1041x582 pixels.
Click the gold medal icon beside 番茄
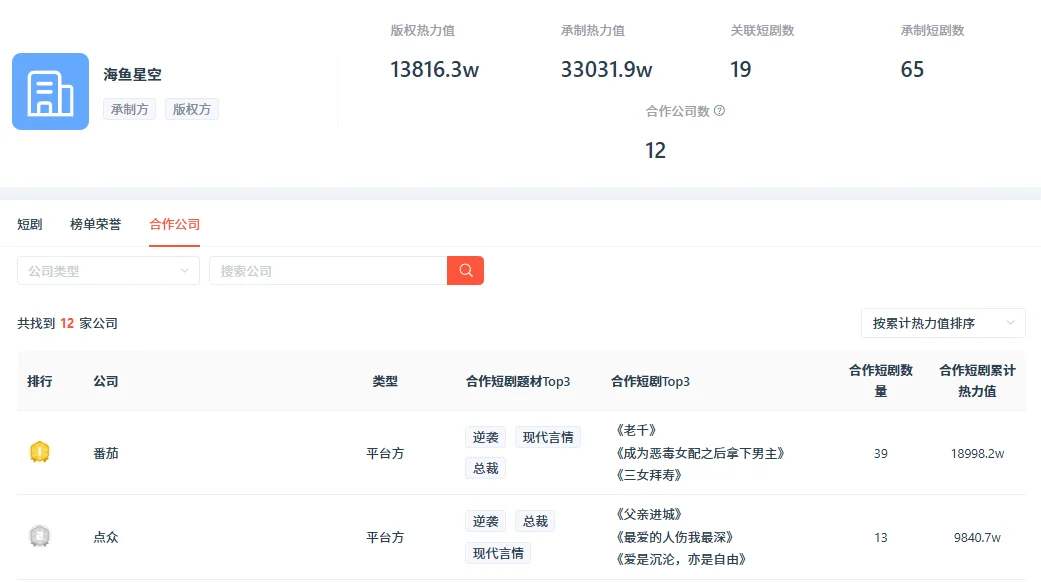(x=40, y=452)
